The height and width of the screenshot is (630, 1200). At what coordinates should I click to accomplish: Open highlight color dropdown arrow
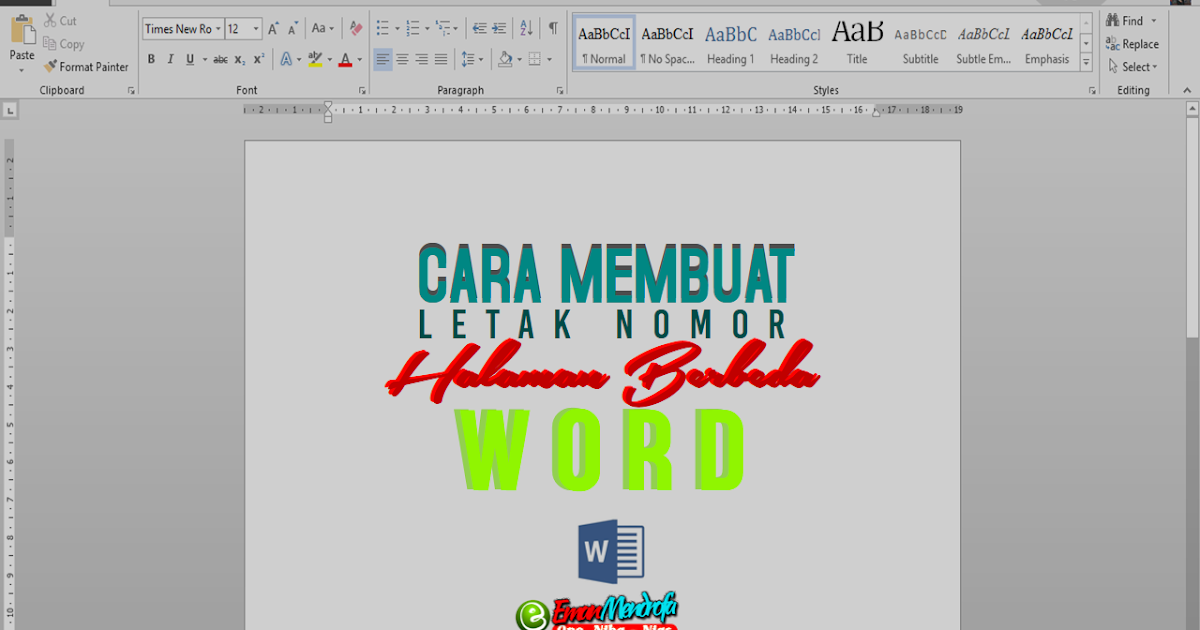click(329, 60)
